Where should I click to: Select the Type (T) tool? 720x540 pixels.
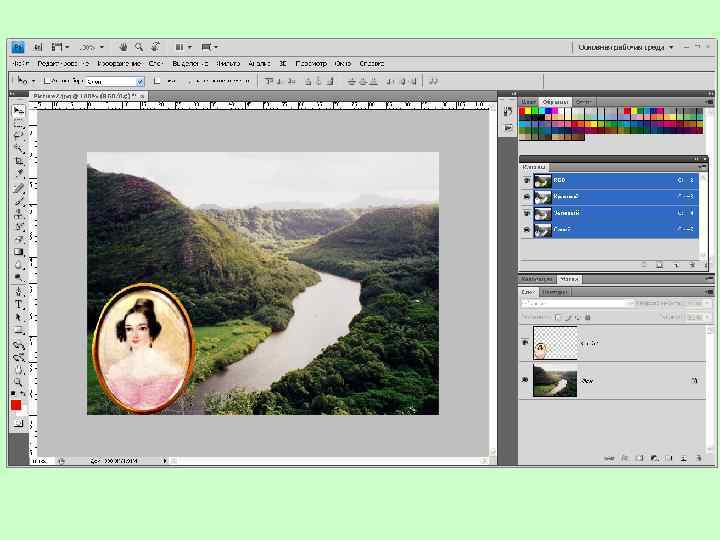point(18,304)
